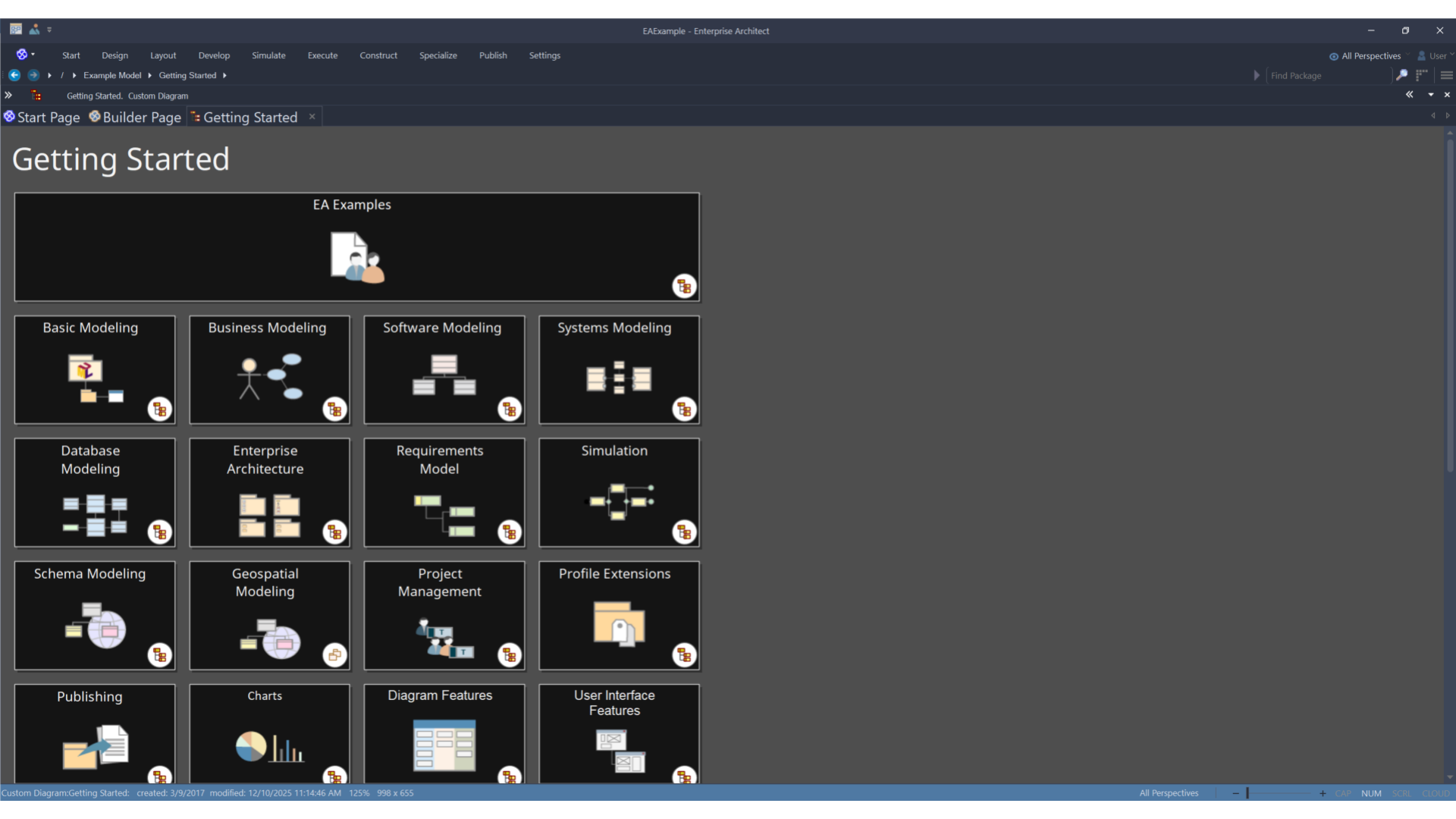Click the image icon in the Quick Access toolbar
1456x819 pixels.
click(x=35, y=29)
